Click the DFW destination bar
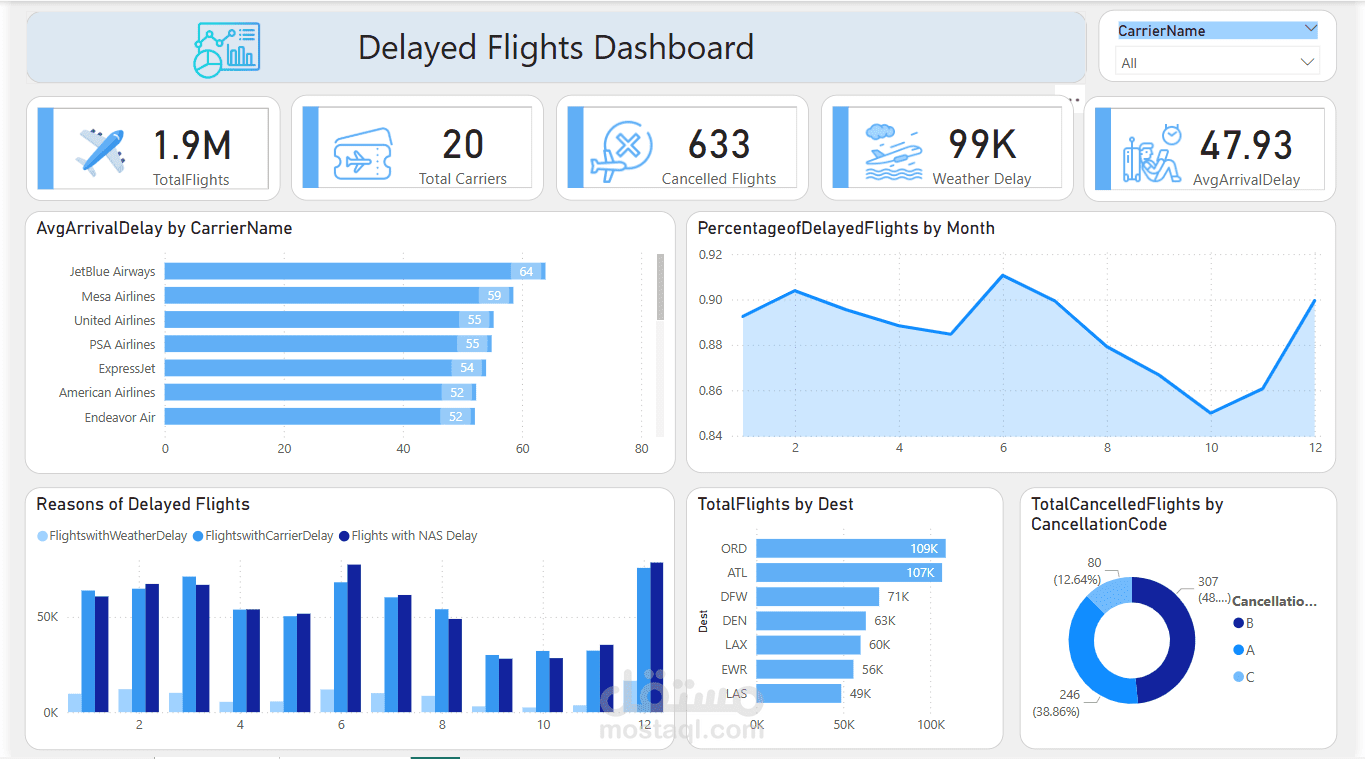 coord(817,596)
